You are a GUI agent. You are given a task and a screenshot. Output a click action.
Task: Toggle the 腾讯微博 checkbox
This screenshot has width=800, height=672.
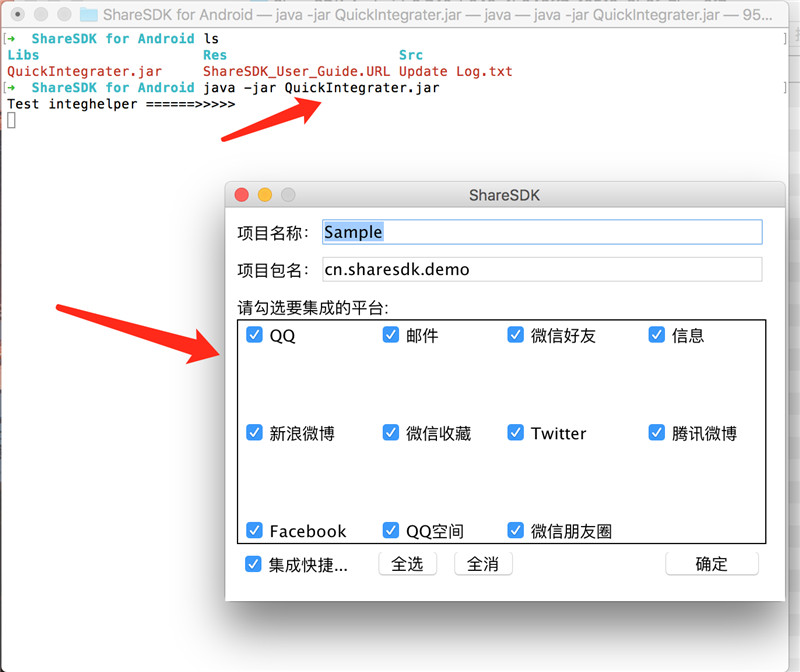657,433
